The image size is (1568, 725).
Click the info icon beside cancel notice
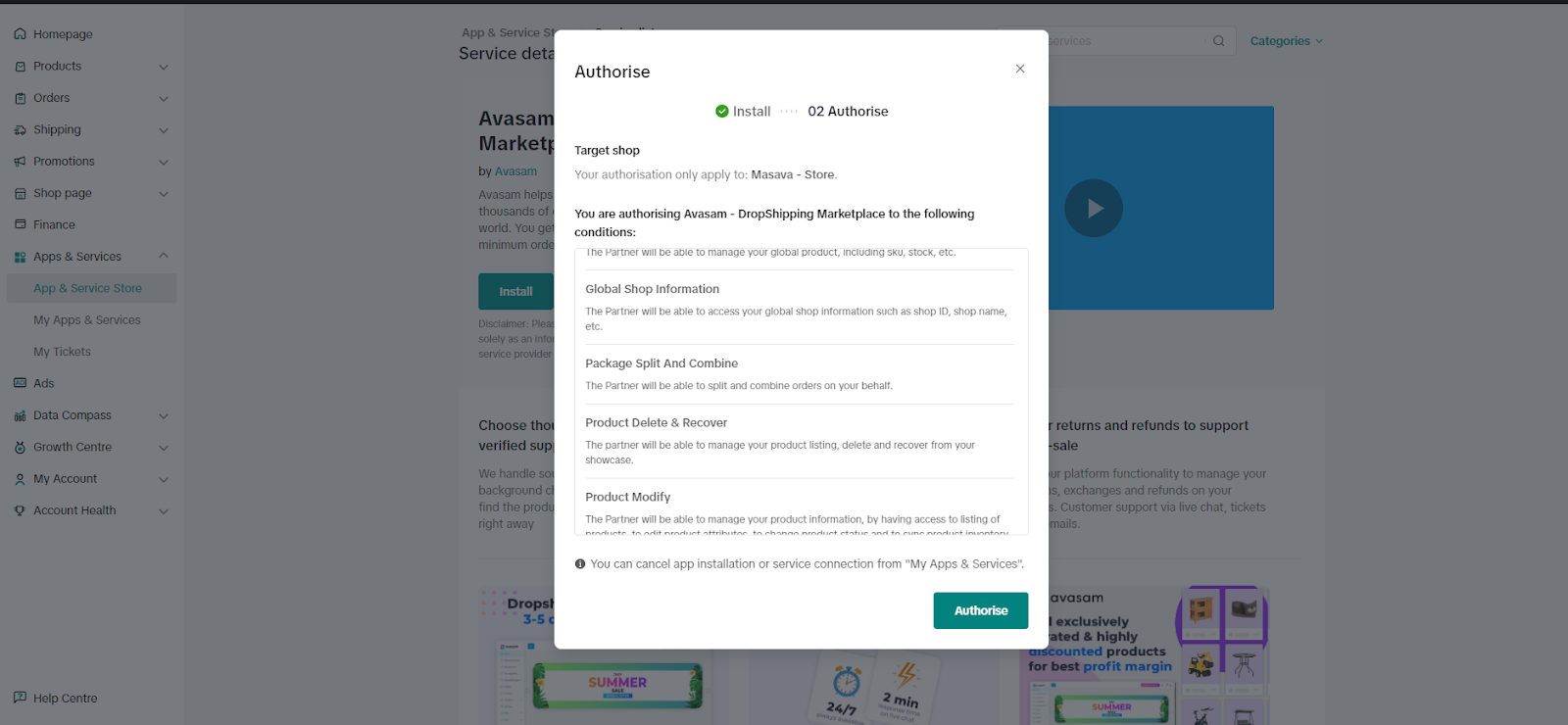pyautogui.click(x=580, y=564)
